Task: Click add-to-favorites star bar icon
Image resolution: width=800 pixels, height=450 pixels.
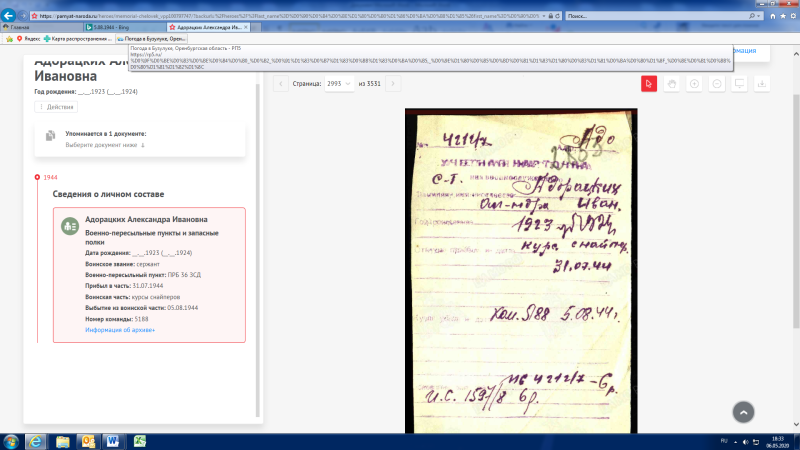Action: point(9,39)
